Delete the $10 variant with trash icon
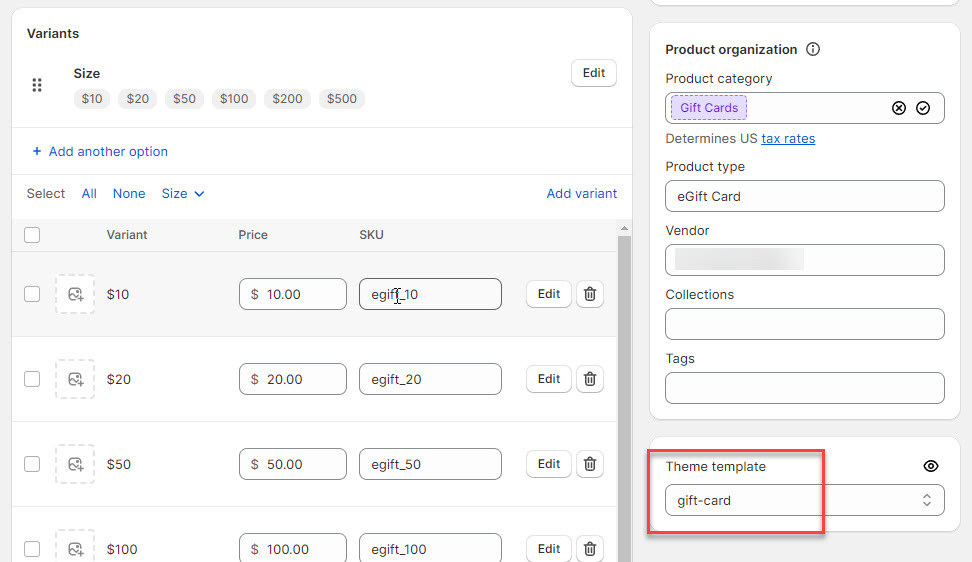 [590, 294]
